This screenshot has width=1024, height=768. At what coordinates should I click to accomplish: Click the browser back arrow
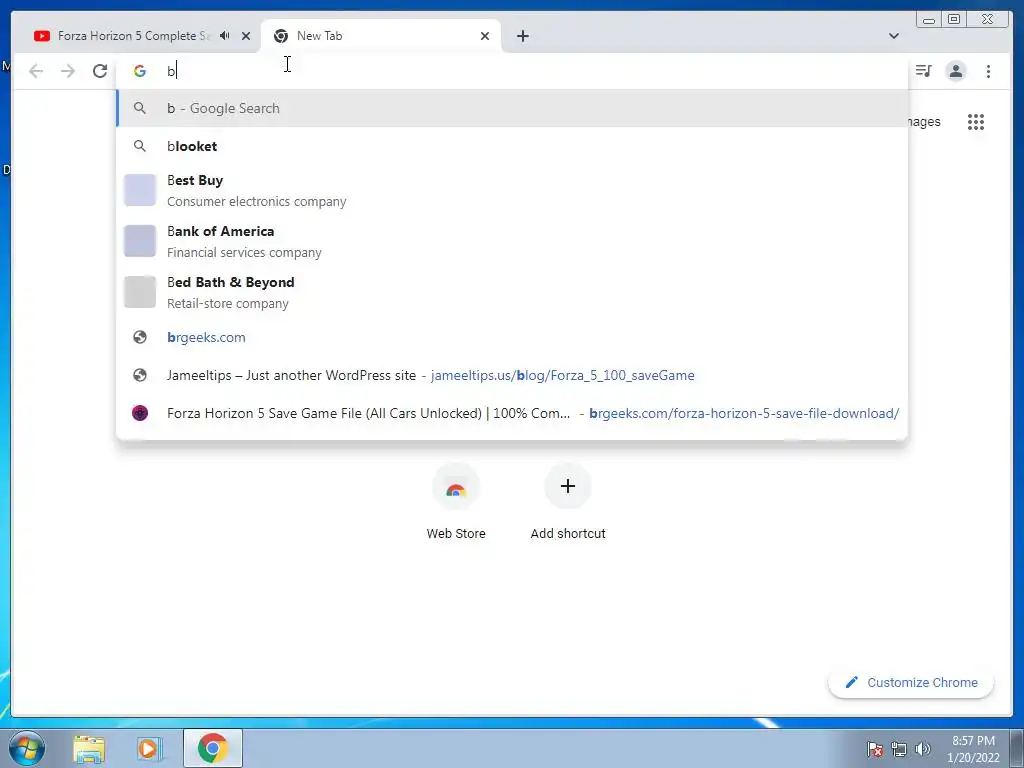36,71
